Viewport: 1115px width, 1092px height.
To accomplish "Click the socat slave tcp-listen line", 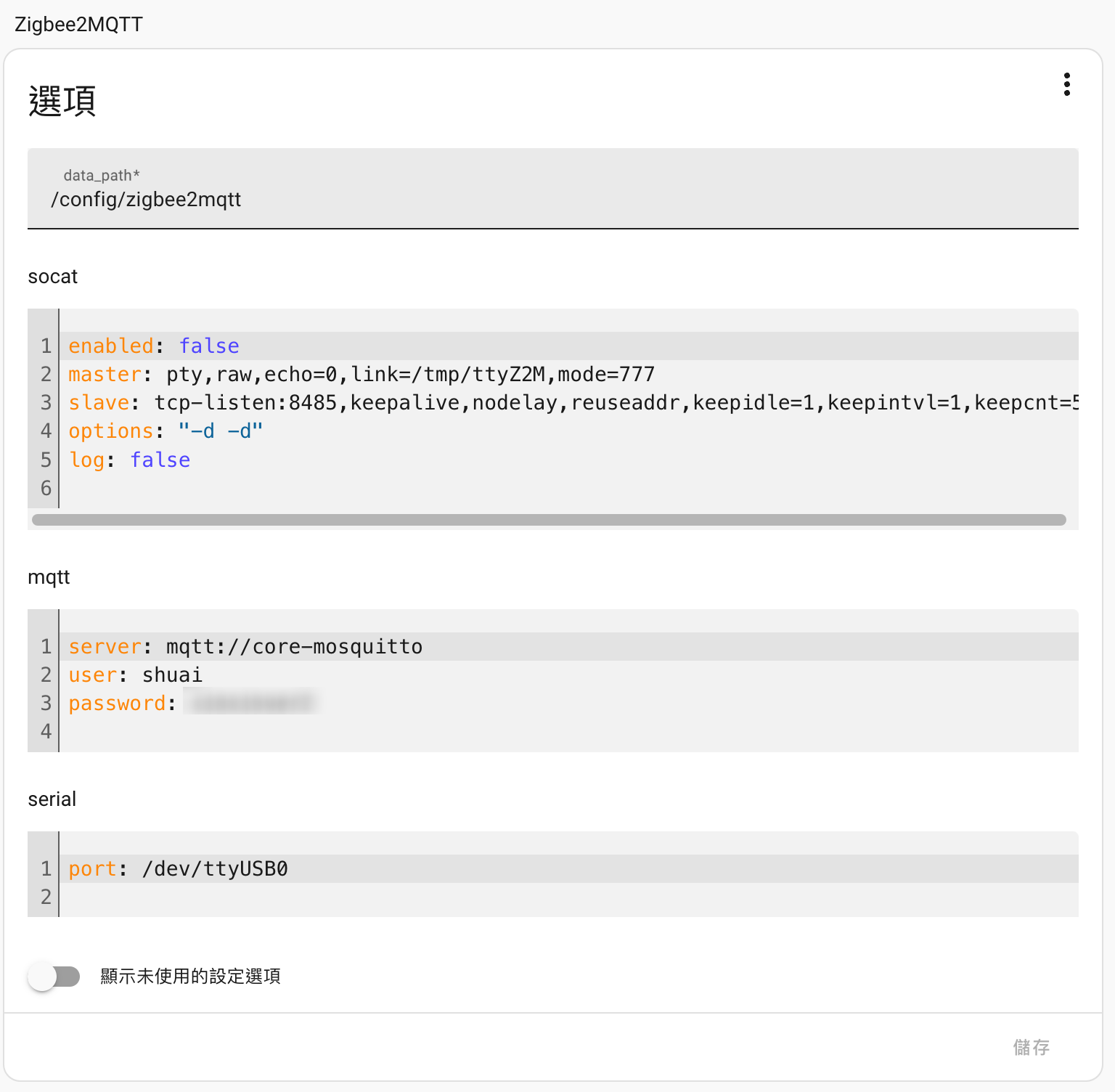I will tap(568, 403).
